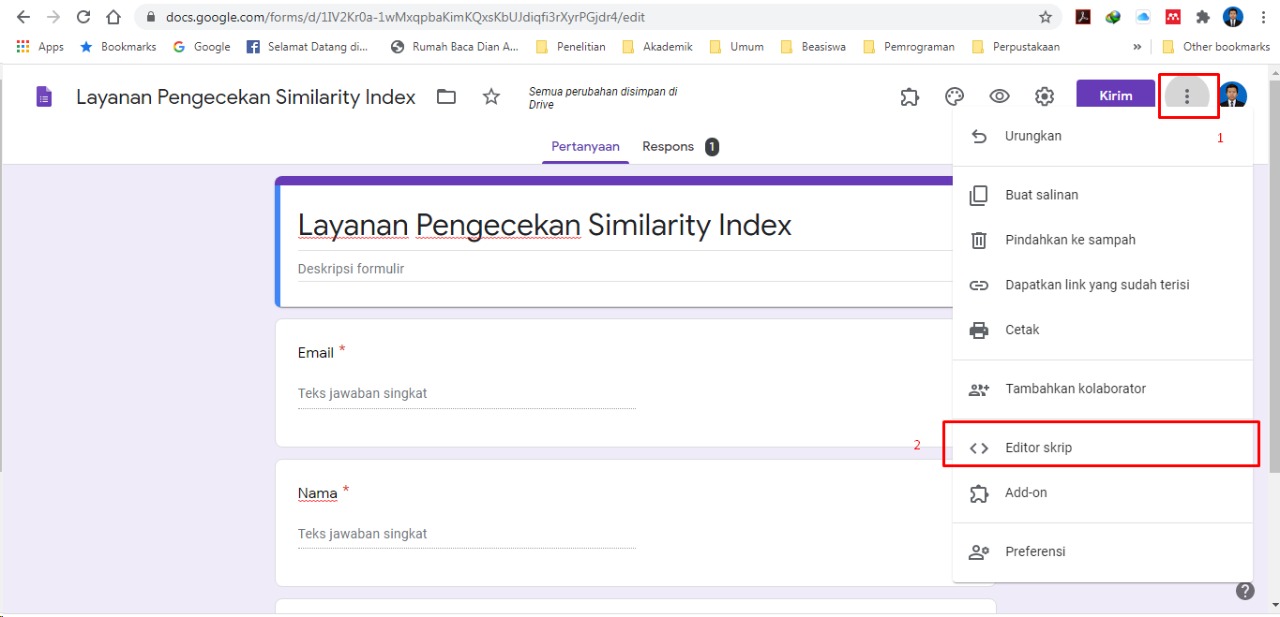Image resolution: width=1280 pixels, height=617 pixels.
Task: Click the move to folder icon
Action: (446, 97)
